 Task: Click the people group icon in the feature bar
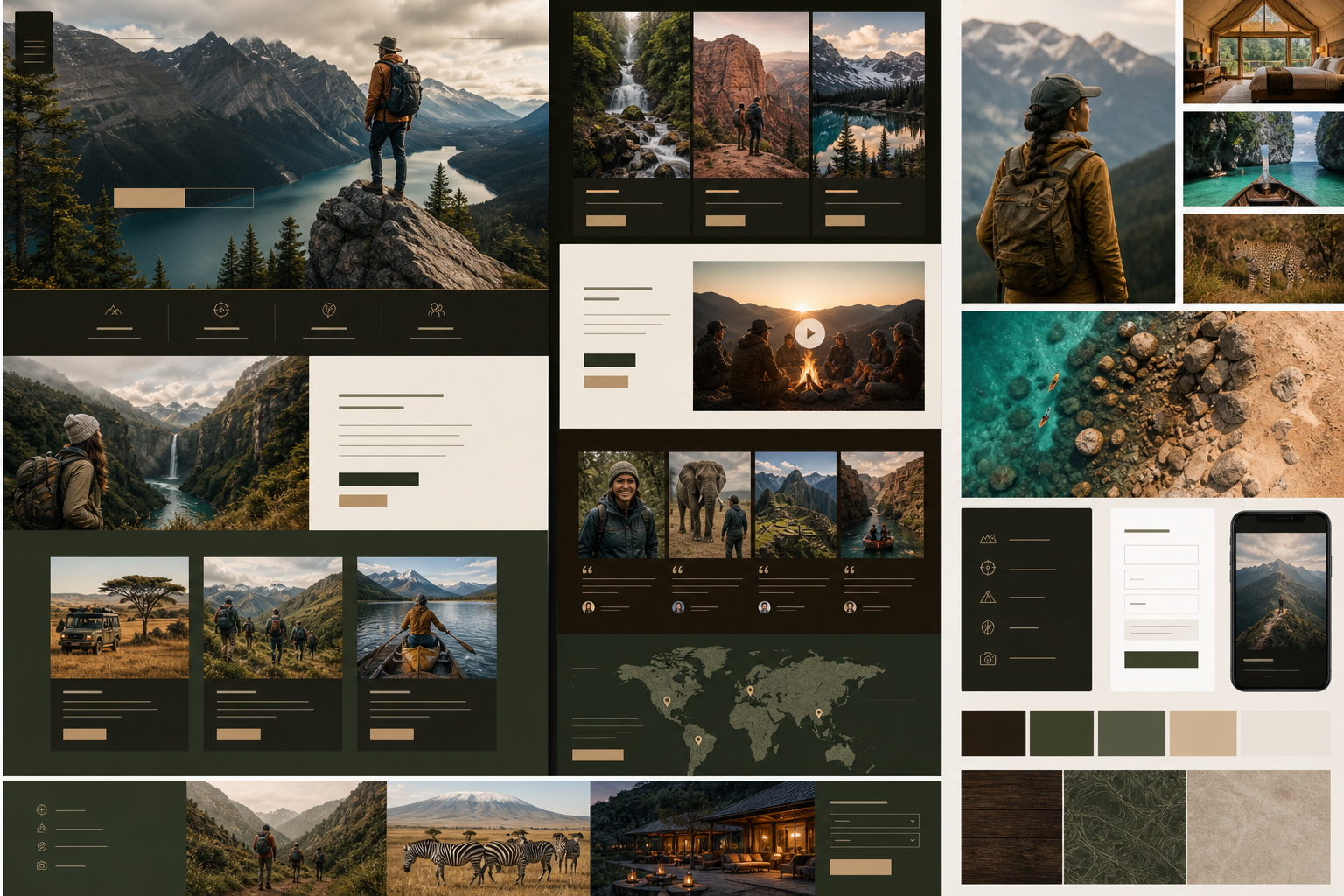[x=437, y=310]
